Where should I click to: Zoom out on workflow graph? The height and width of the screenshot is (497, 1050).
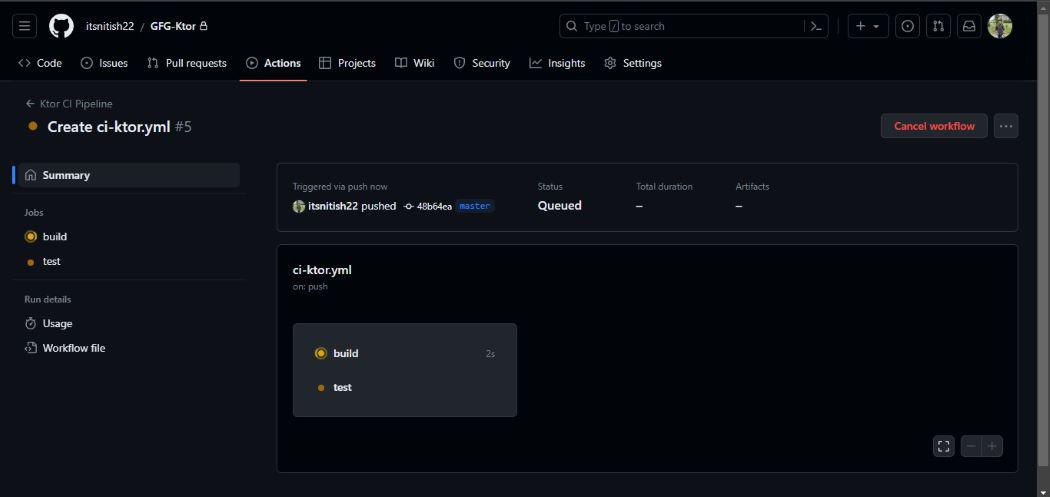point(972,446)
